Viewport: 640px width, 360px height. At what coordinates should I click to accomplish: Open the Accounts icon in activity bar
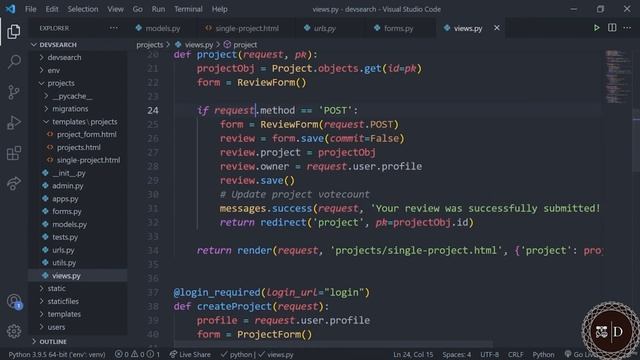13,302
